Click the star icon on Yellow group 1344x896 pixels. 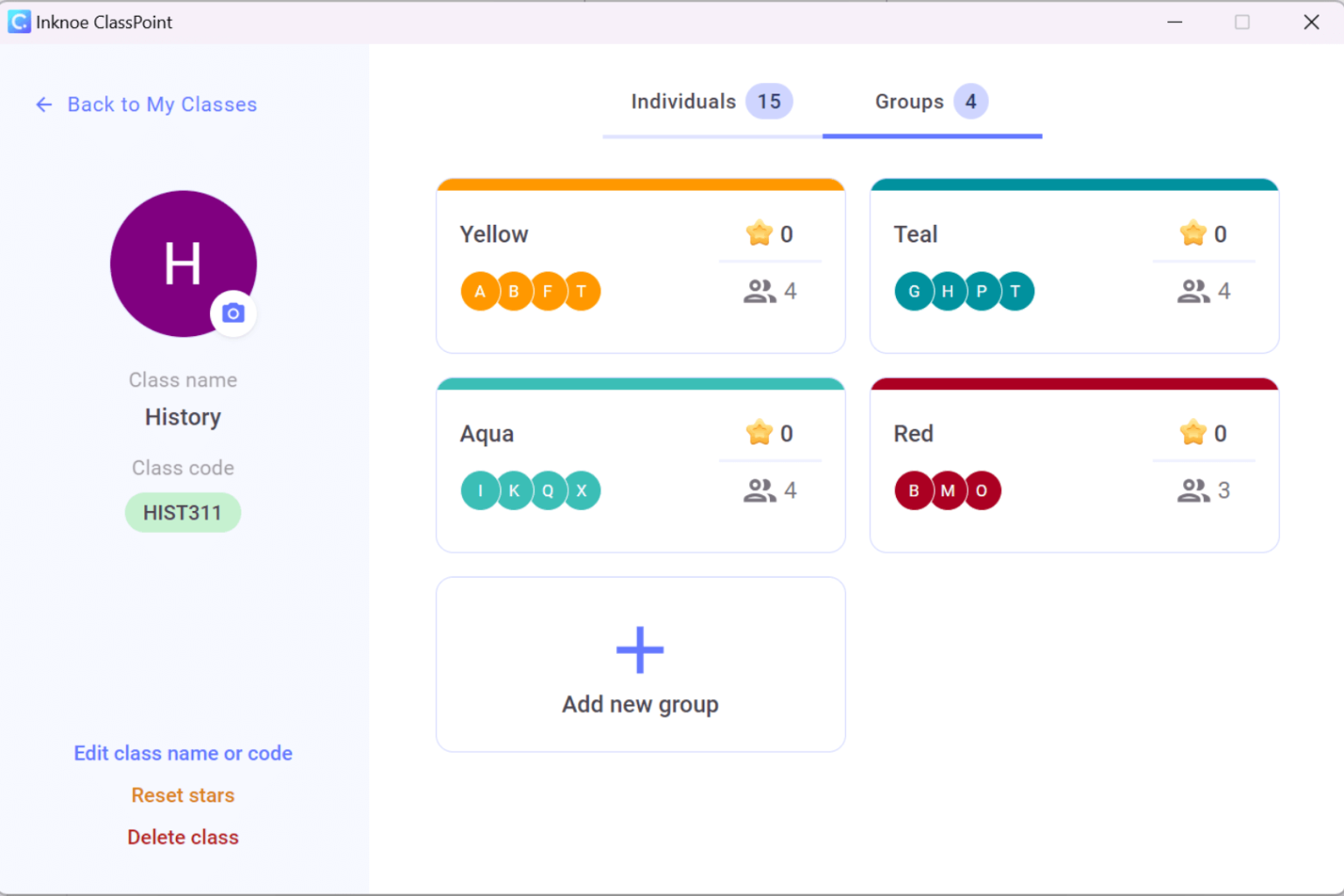[759, 234]
